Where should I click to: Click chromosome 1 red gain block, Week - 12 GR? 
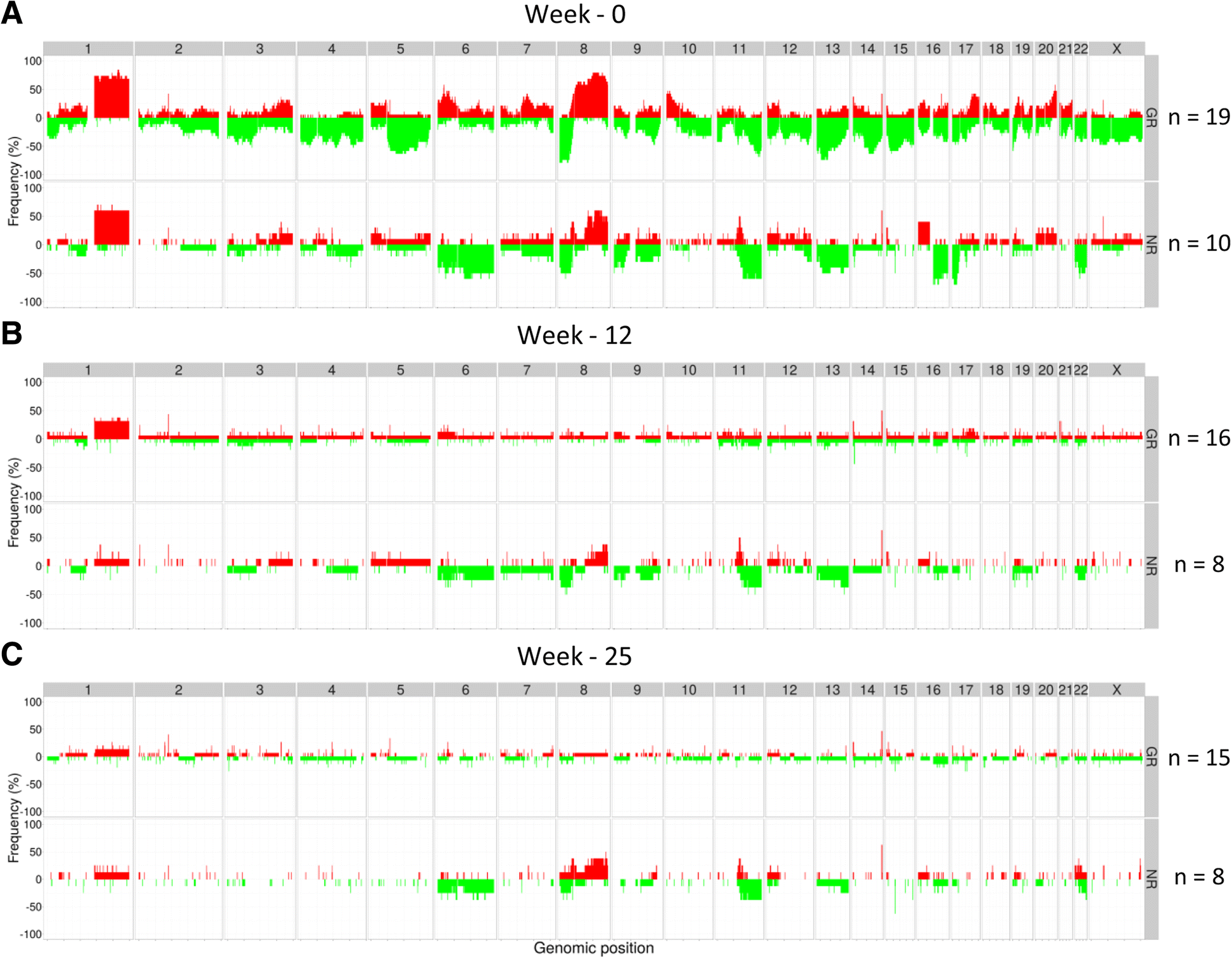pos(111,429)
